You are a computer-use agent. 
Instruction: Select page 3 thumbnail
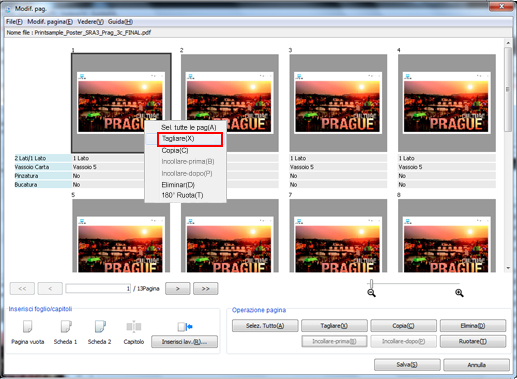[338, 103]
